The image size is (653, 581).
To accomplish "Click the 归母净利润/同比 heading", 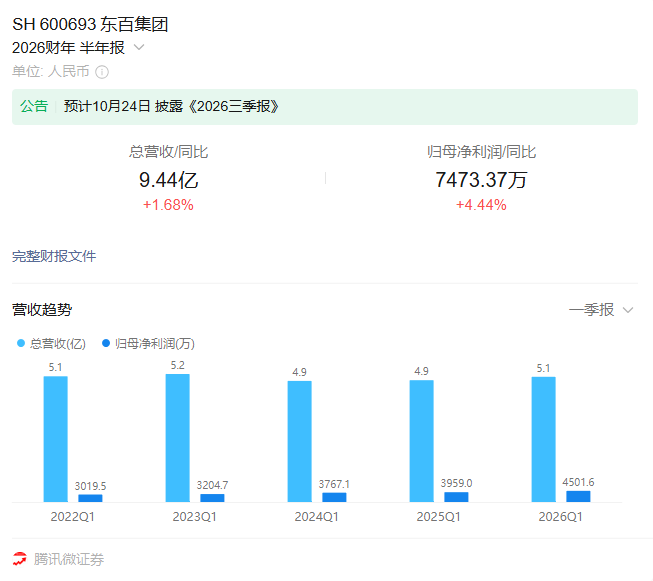I will (x=481, y=152).
